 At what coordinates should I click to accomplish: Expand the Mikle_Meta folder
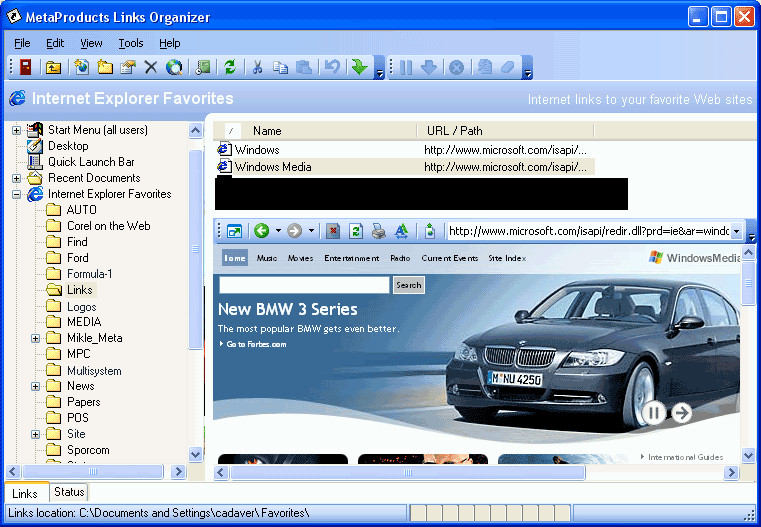[x=35, y=338]
